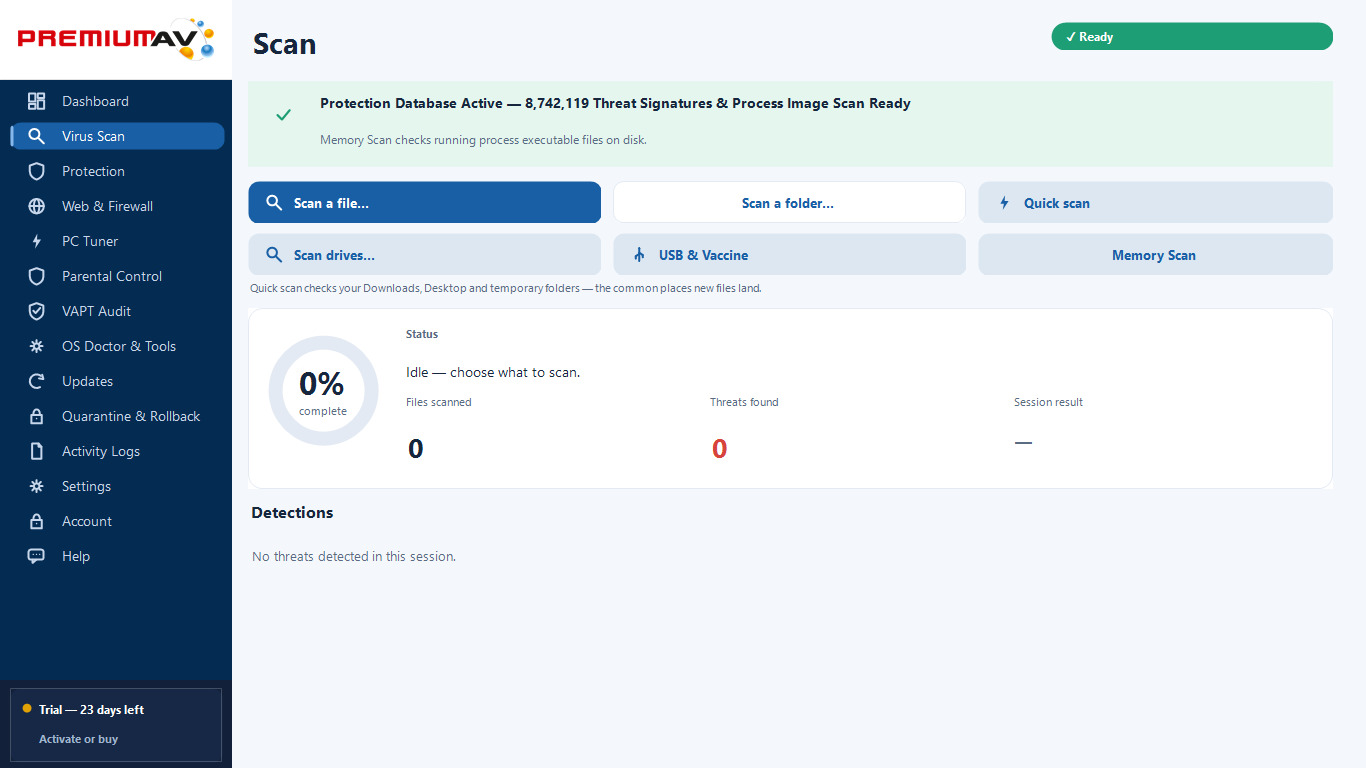Click the Files scanned count value
The height and width of the screenshot is (768, 1366).
pos(416,449)
